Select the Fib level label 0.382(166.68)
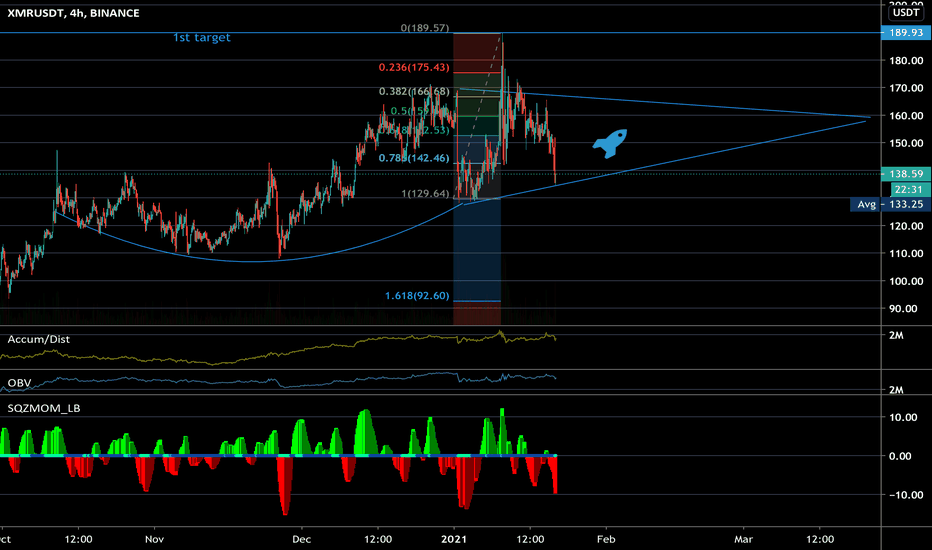This screenshot has height=550, width=932. click(414, 91)
